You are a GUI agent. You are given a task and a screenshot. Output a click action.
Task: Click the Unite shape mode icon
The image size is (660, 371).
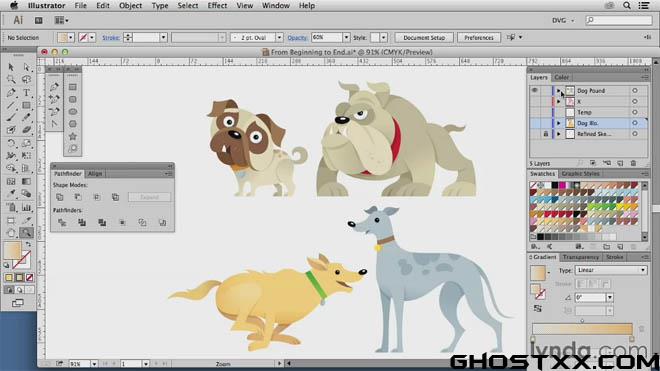59,197
